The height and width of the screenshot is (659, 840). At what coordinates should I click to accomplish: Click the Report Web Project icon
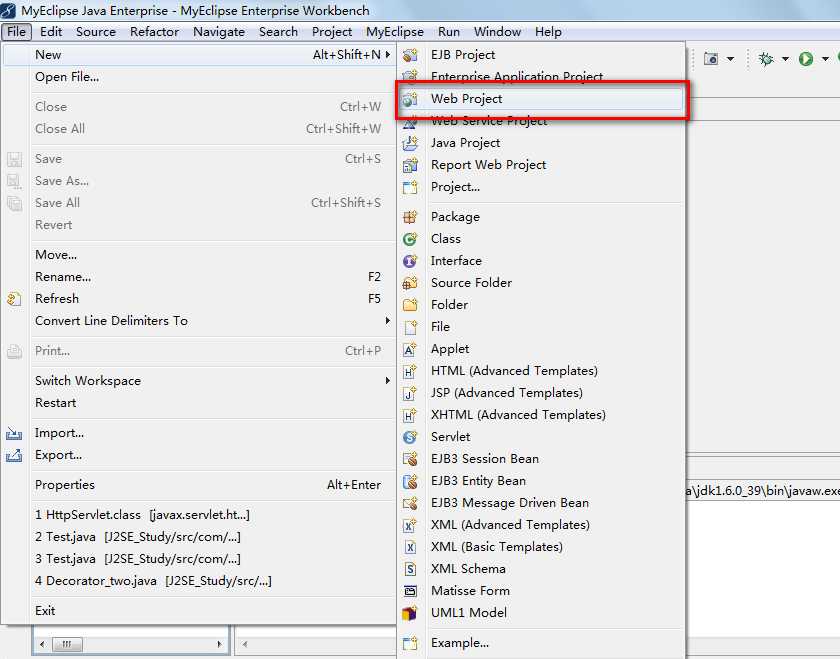tap(410, 165)
